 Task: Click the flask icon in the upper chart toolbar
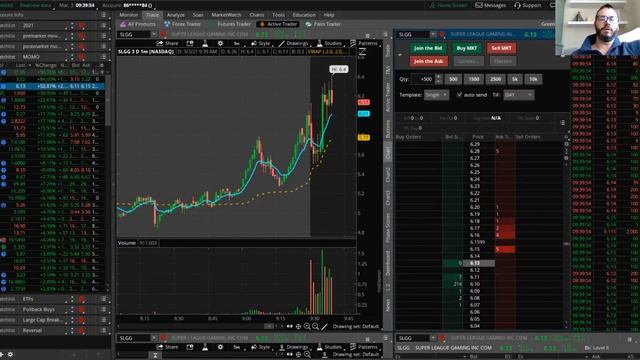[x=205, y=43]
